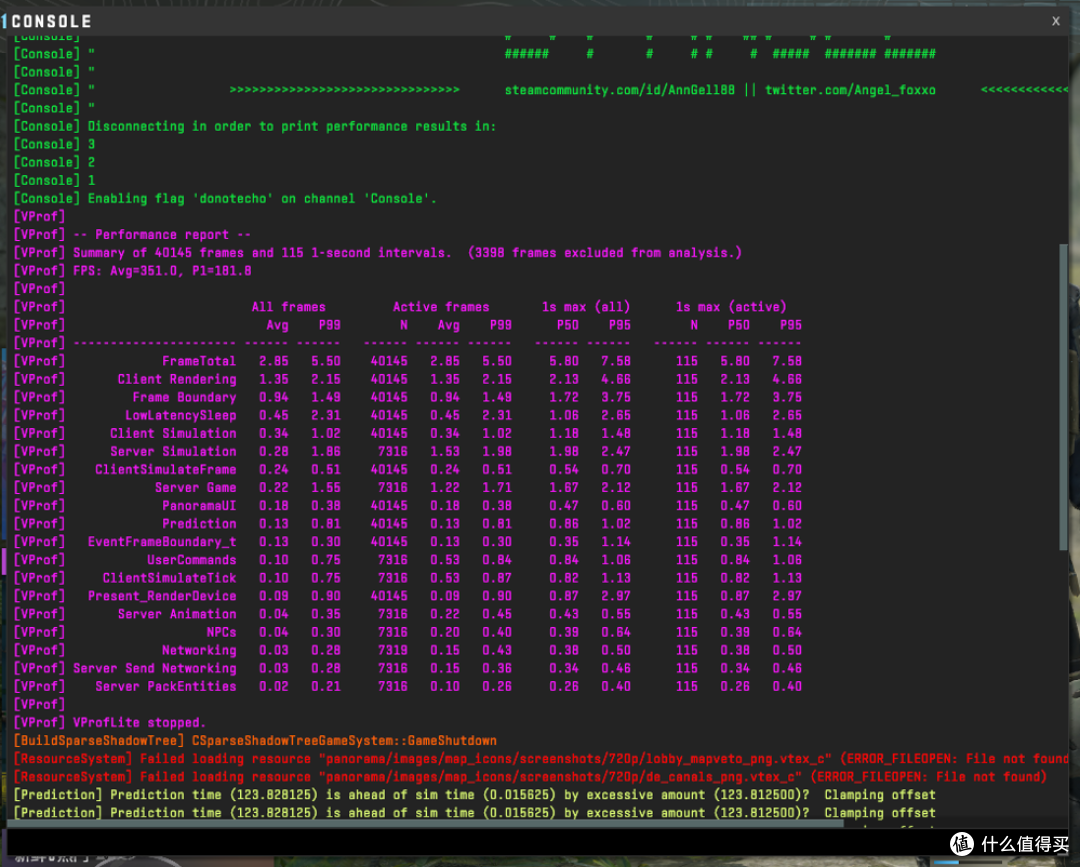Click the de_canals_png.vtex_c error line
The image size is (1080, 867).
point(530,776)
